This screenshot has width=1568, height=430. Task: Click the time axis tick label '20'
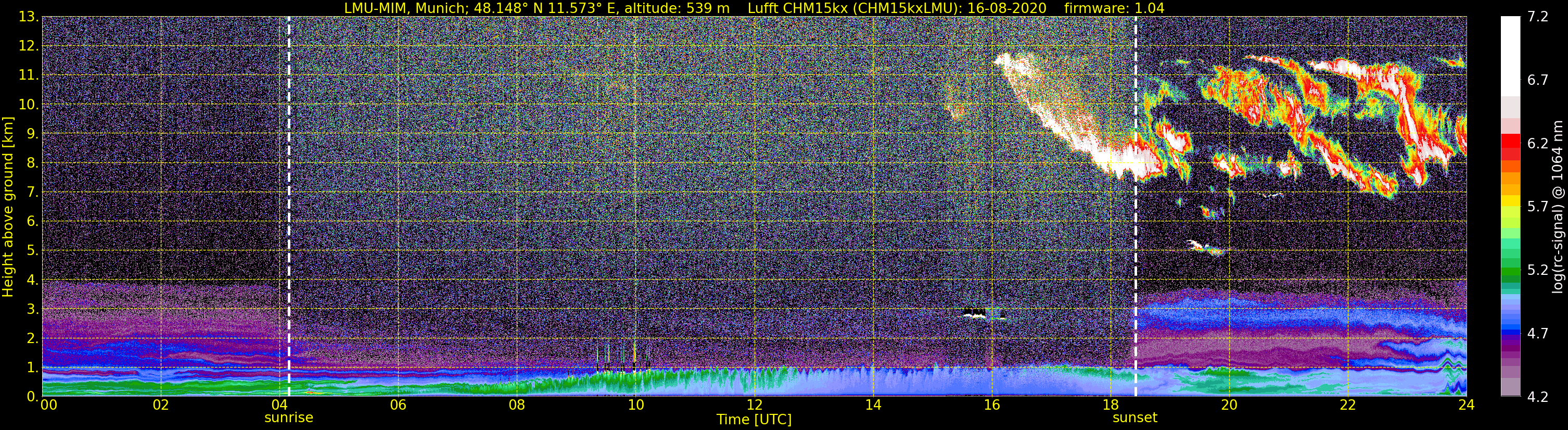tap(1229, 406)
